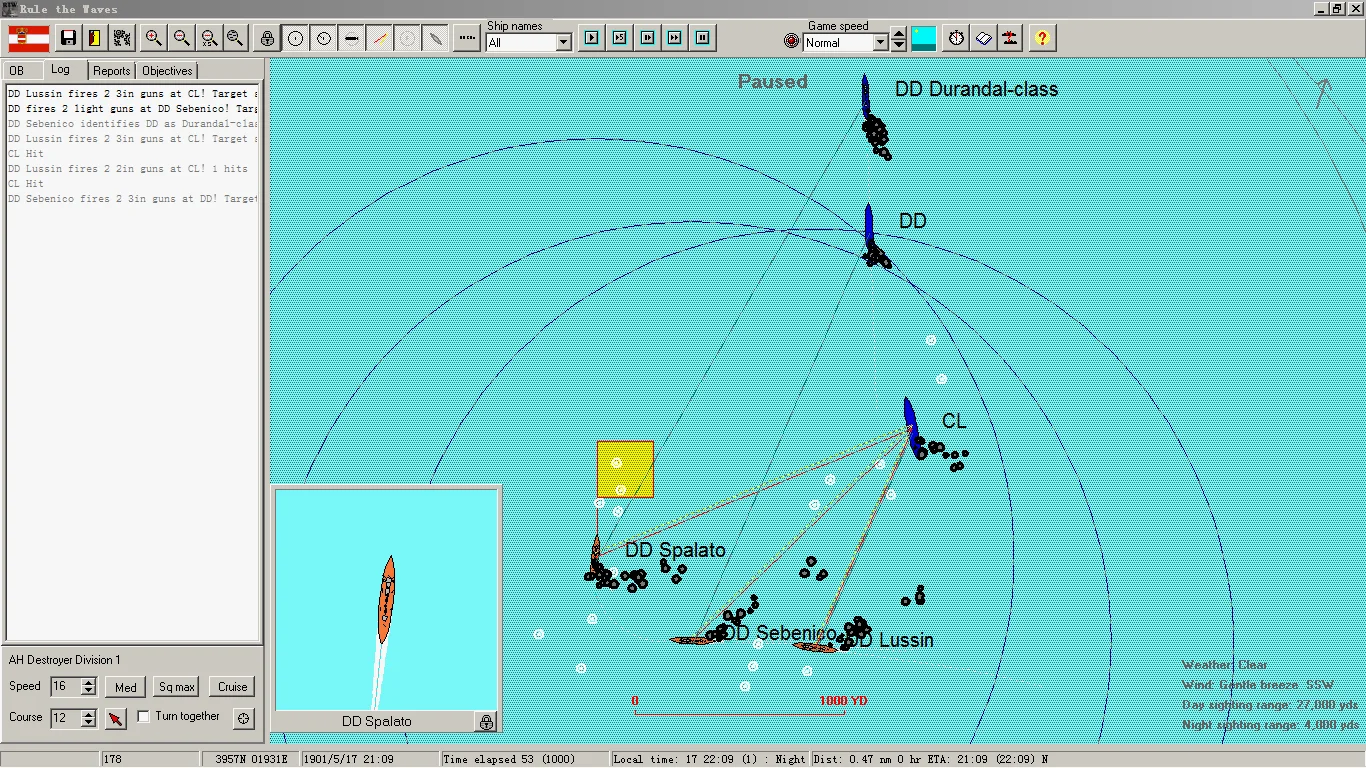The height and width of the screenshot is (768, 1366).
Task: Click the red arrow set-course button
Action: click(116, 718)
